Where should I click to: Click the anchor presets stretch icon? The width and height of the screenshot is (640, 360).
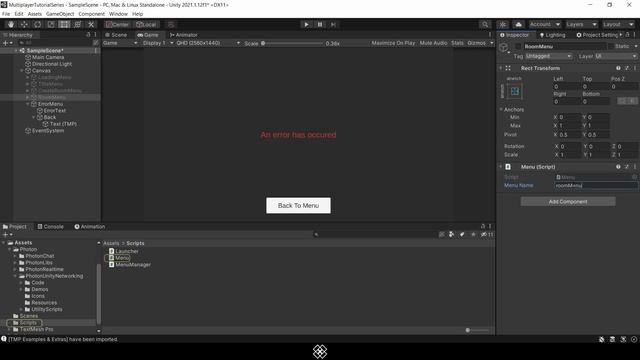click(515, 91)
